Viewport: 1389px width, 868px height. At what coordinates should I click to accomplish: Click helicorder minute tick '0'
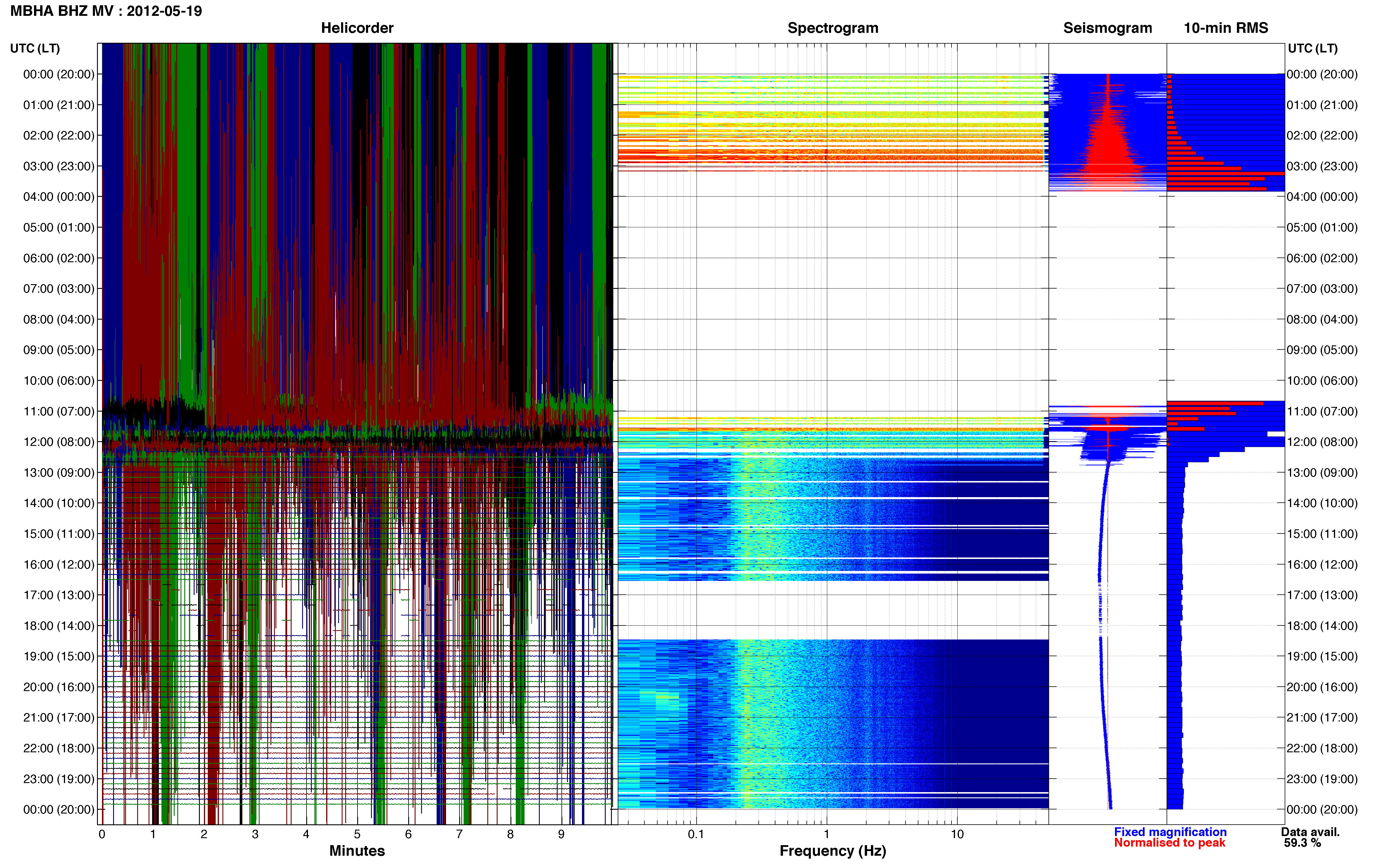click(102, 834)
